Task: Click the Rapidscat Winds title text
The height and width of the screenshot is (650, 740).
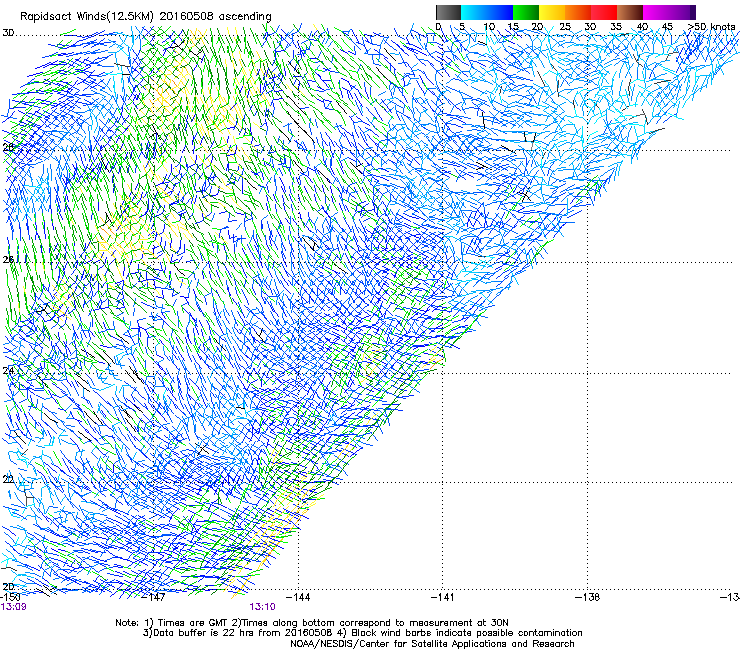Action: click(145, 17)
